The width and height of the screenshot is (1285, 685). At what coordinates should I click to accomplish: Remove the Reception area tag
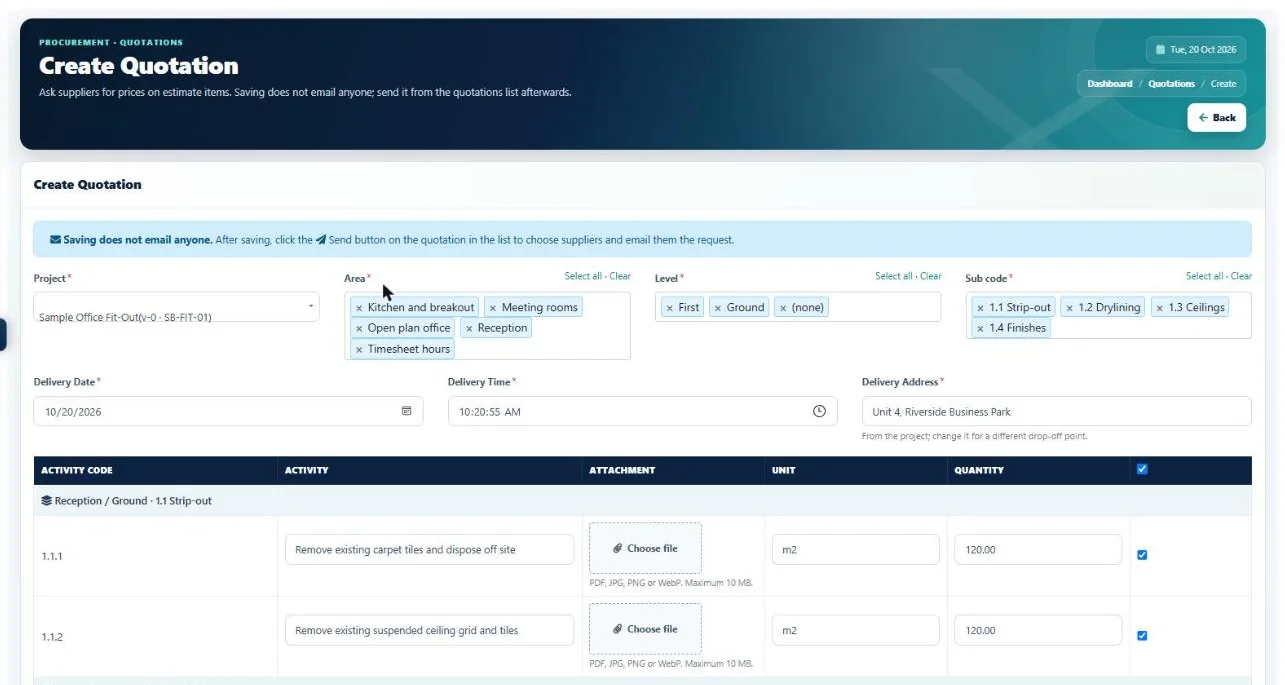469,328
